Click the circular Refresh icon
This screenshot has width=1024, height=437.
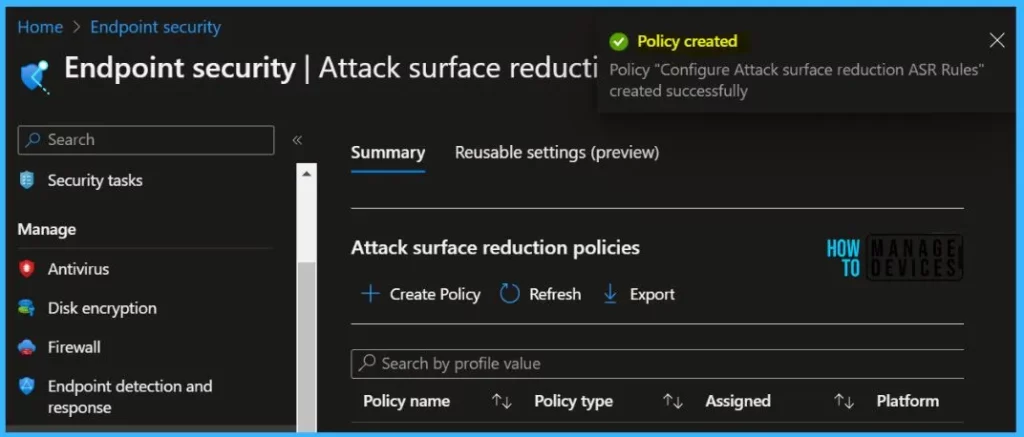(509, 294)
